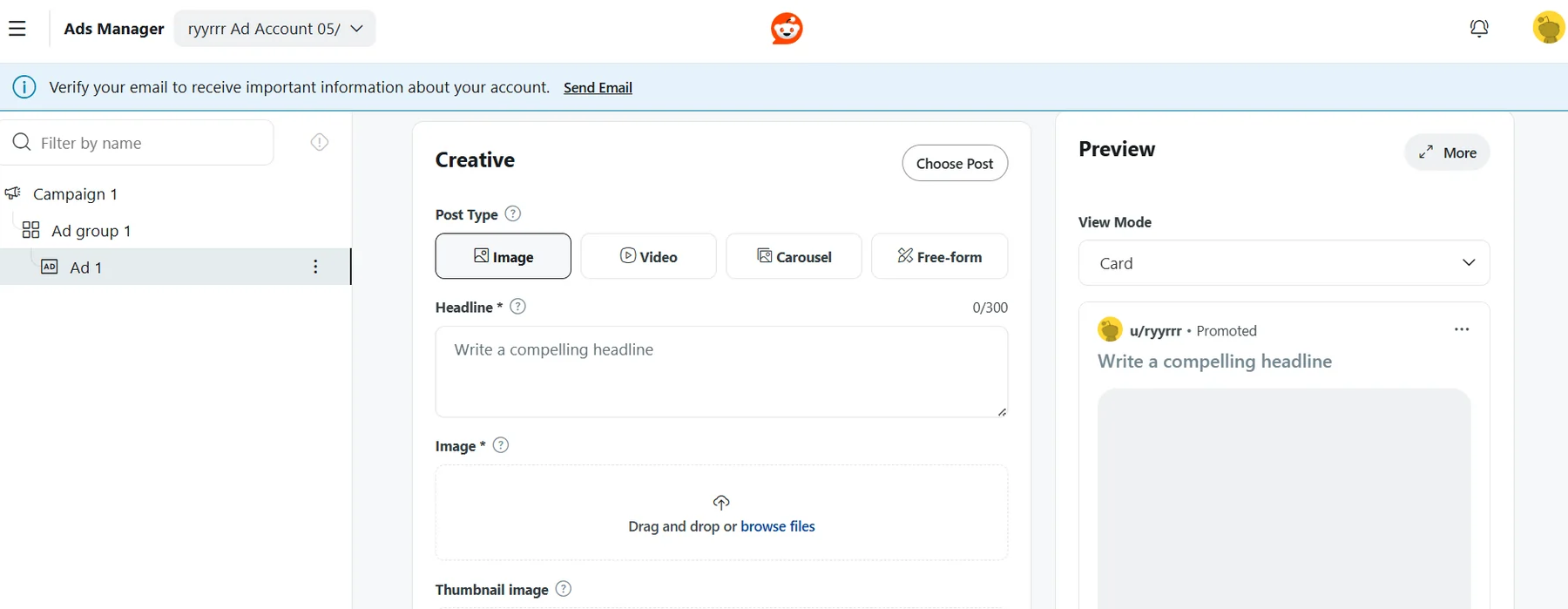This screenshot has width=1568, height=609.
Task: Open notifications bell
Action: tap(1479, 29)
